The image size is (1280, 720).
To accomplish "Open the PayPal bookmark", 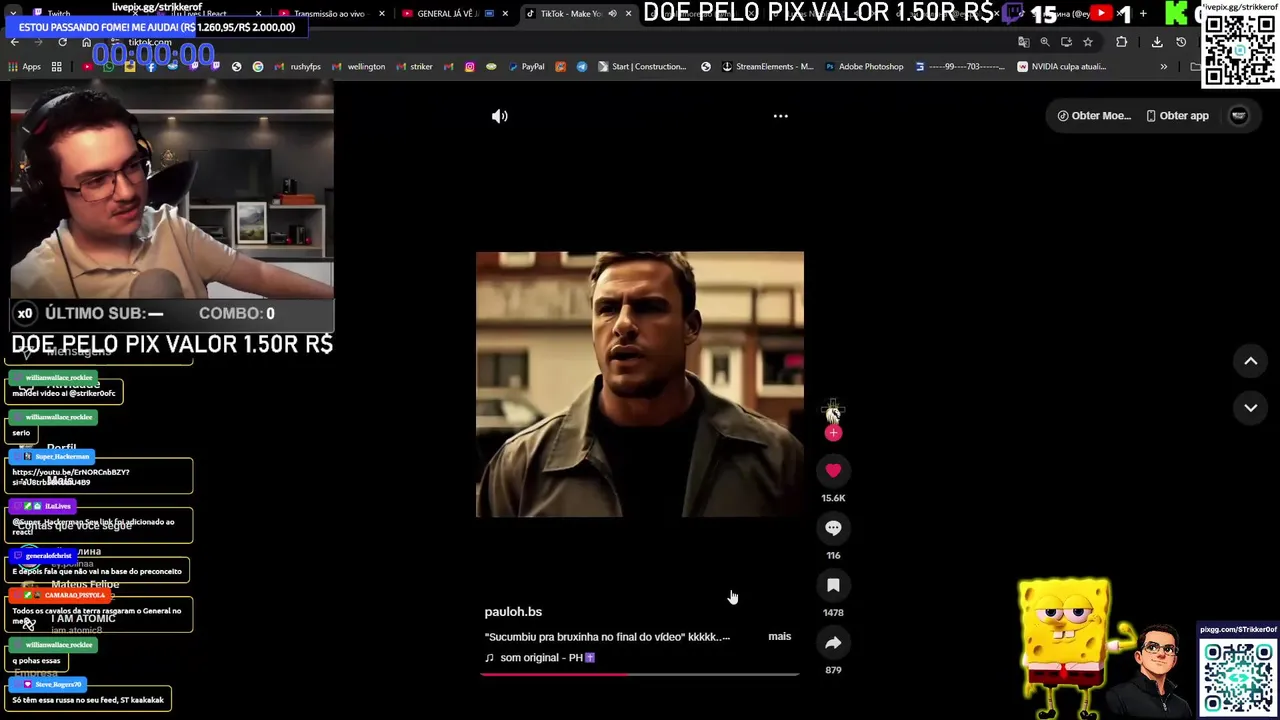I will pos(526,67).
